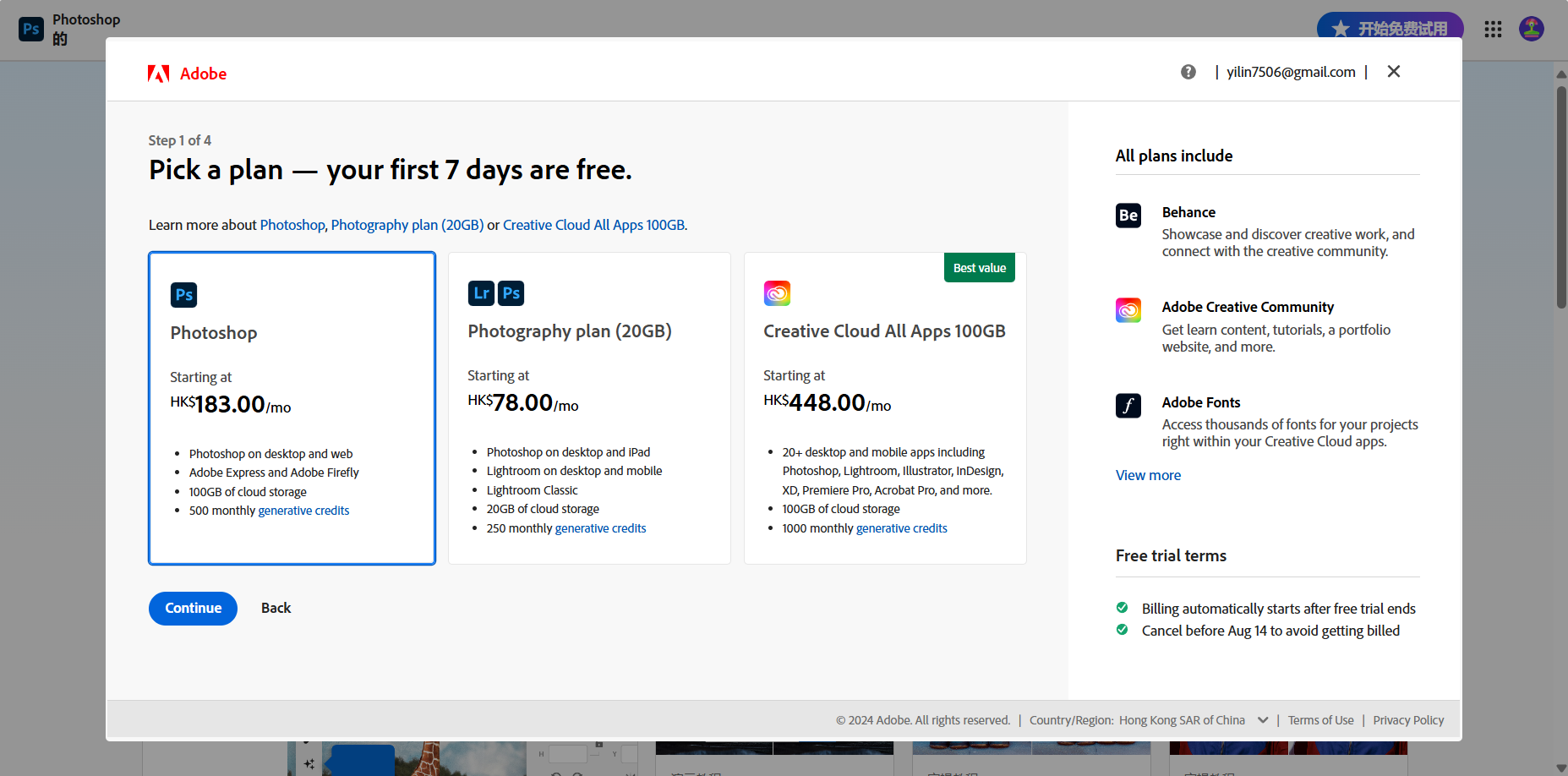Click the Behance Be icon
This screenshot has width=1568, height=776.
[1128, 216]
